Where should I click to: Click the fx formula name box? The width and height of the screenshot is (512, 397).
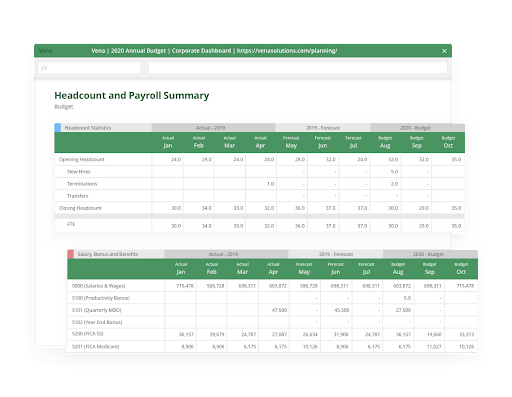tap(89, 68)
